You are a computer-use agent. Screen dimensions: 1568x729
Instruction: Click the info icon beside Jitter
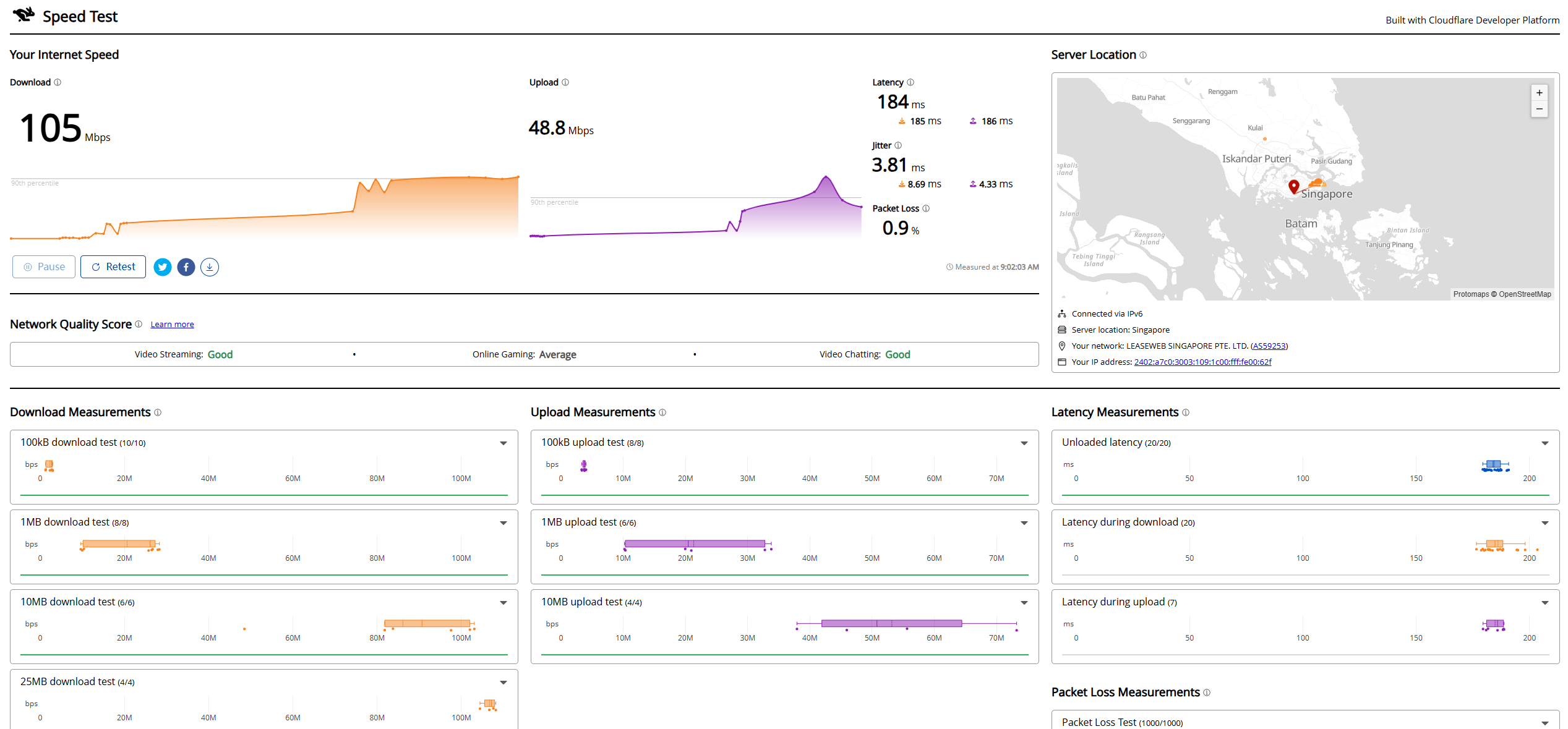click(x=898, y=145)
